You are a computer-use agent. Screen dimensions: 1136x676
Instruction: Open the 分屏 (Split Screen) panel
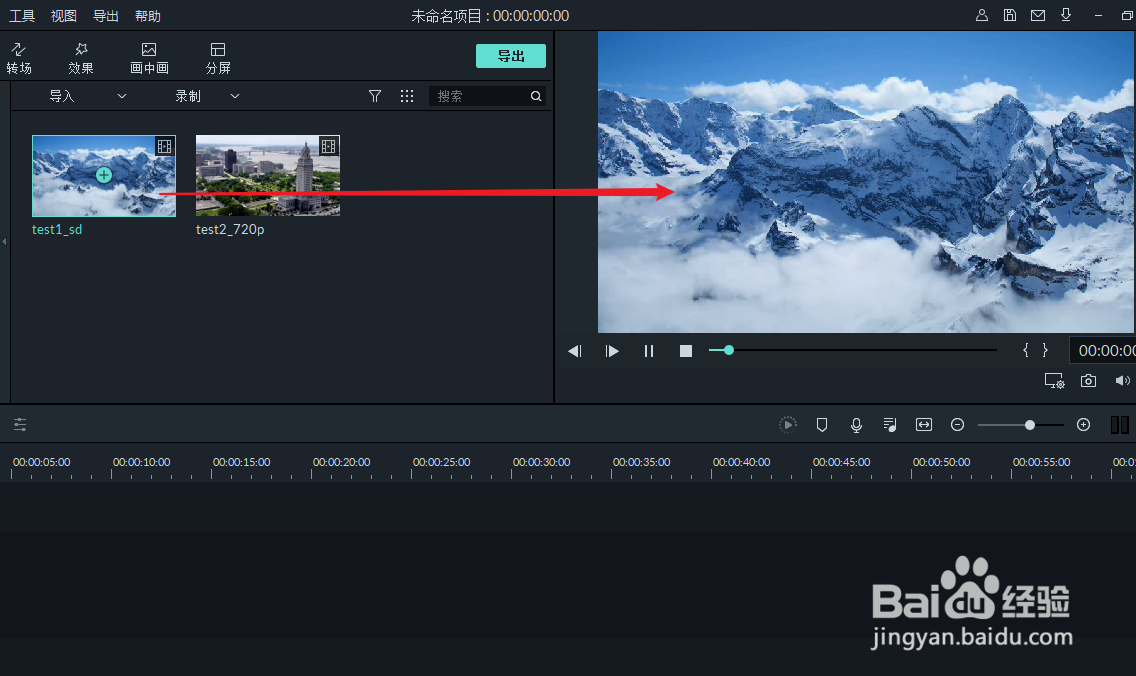218,57
